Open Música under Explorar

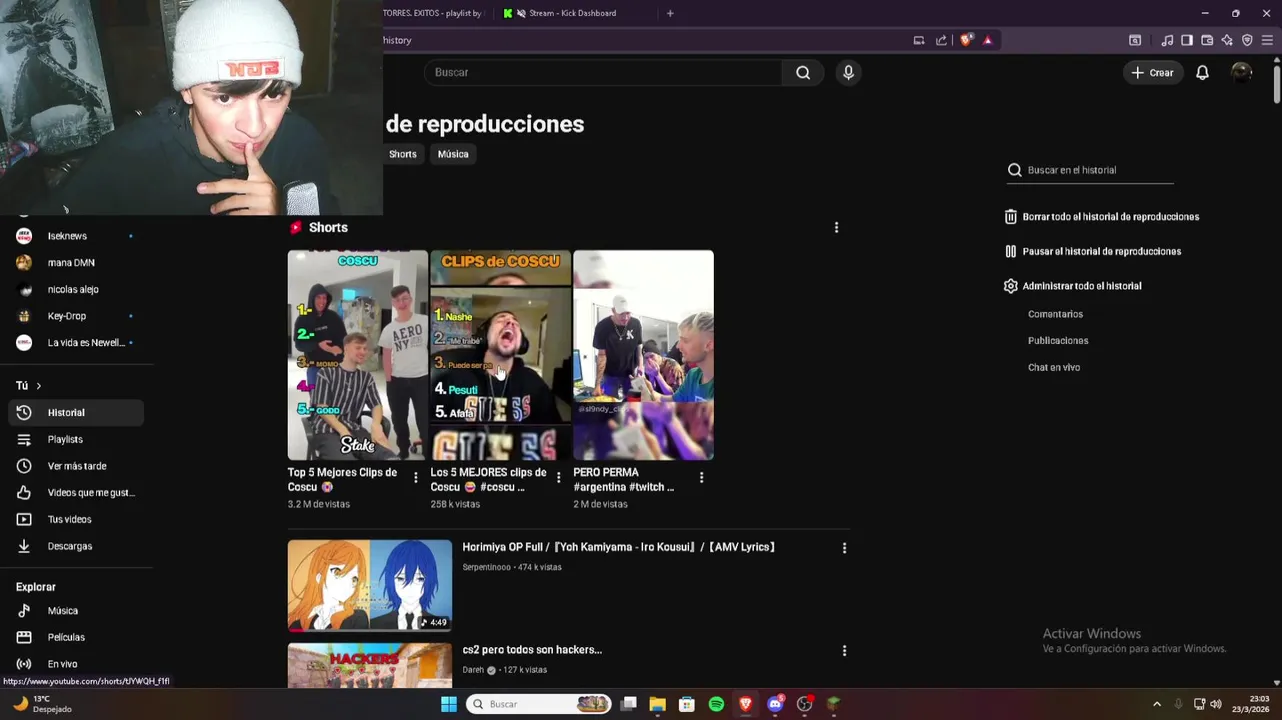coord(76,611)
